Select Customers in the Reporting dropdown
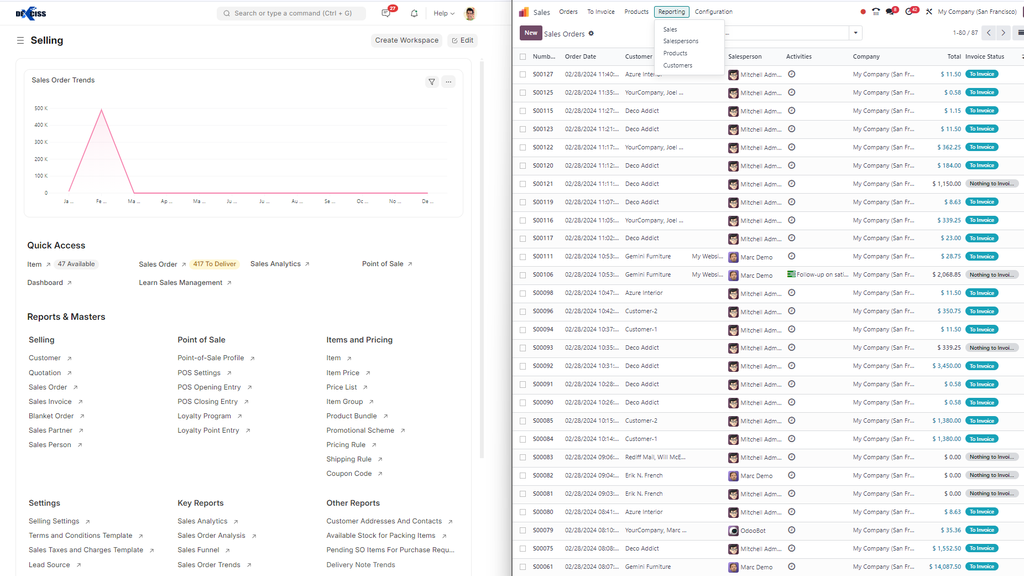 (x=677, y=65)
